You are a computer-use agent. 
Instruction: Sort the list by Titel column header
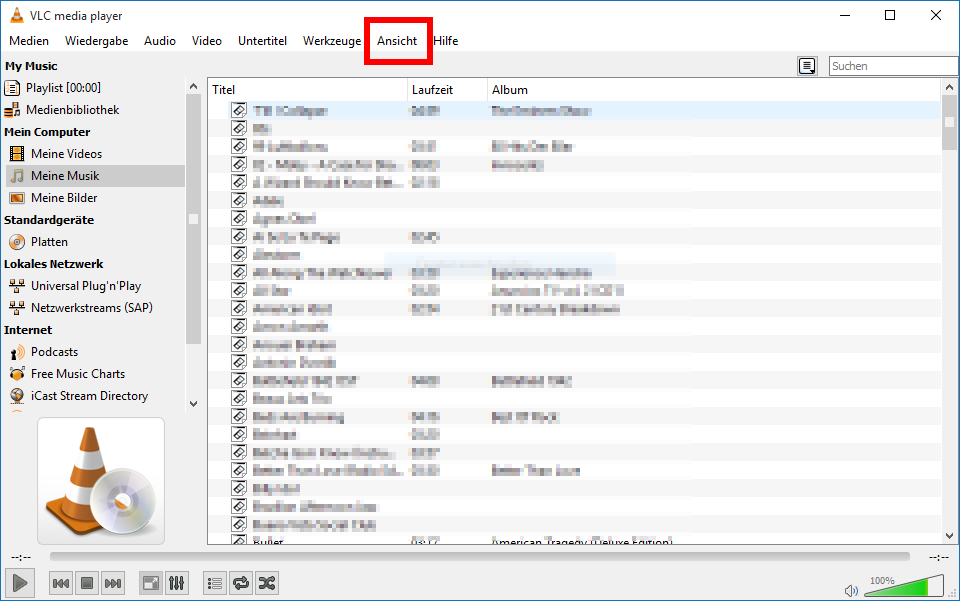pyautogui.click(x=224, y=90)
